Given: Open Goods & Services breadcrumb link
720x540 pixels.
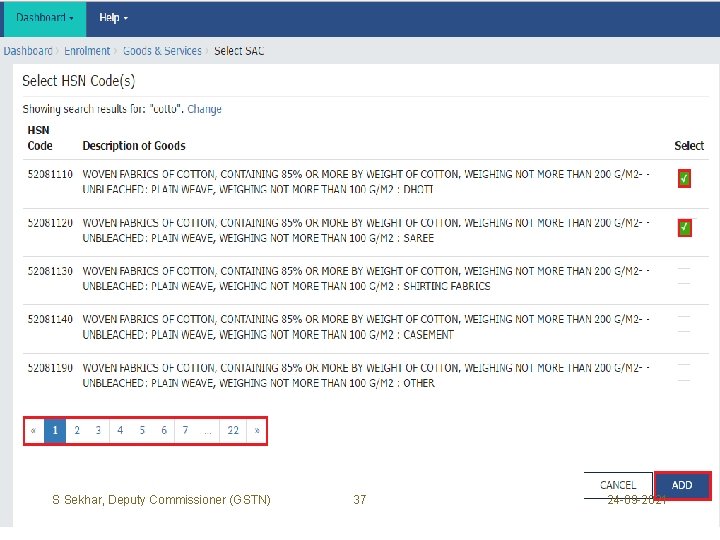Looking at the screenshot, I should (x=162, y=51).
